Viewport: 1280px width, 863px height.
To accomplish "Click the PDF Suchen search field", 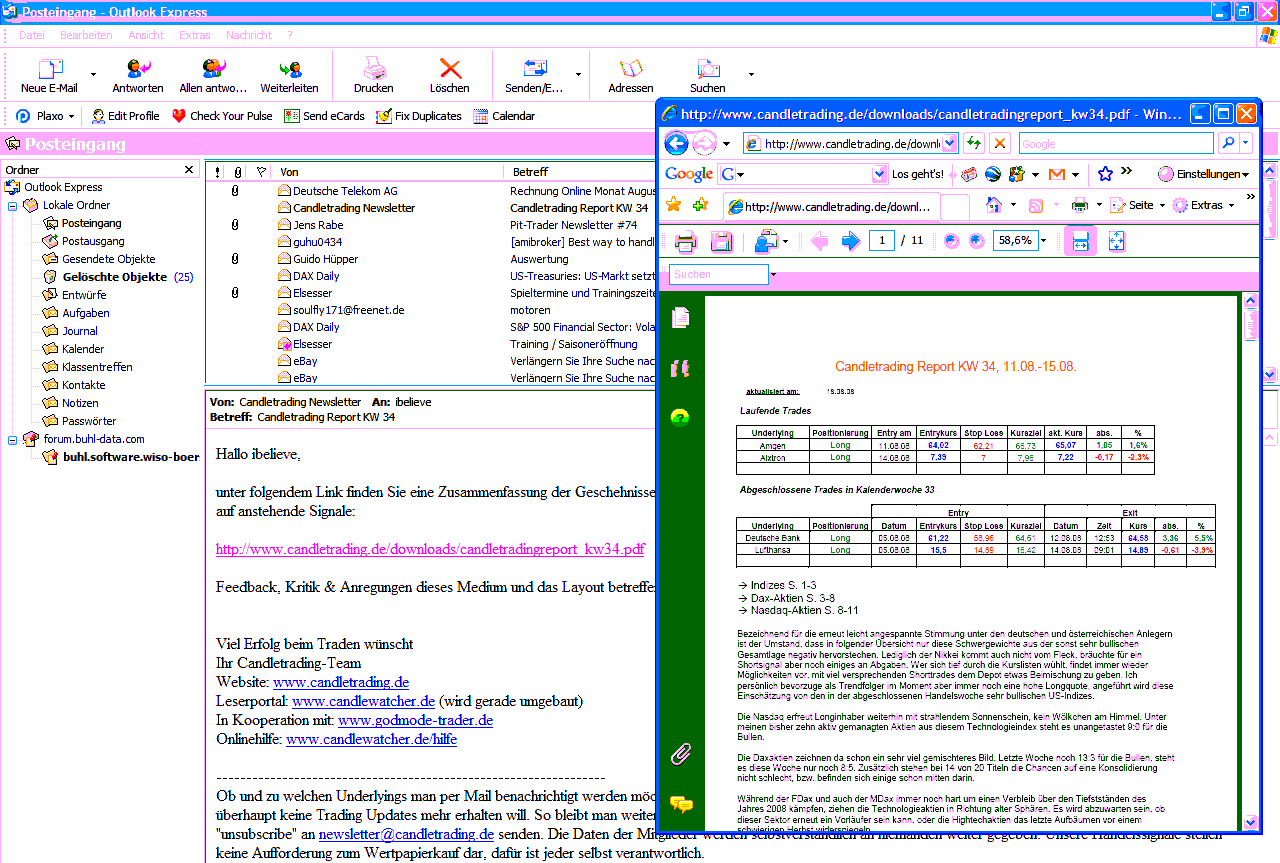I will (x=718, y=274).
